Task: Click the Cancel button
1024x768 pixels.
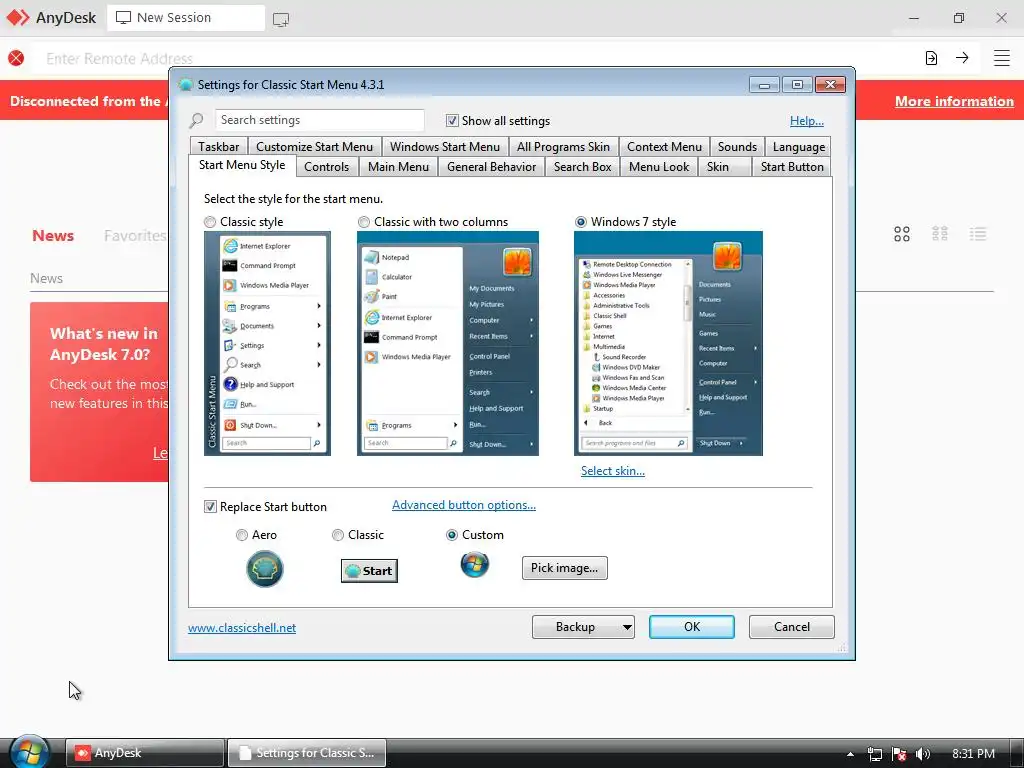Action: [x=792, y=627]
